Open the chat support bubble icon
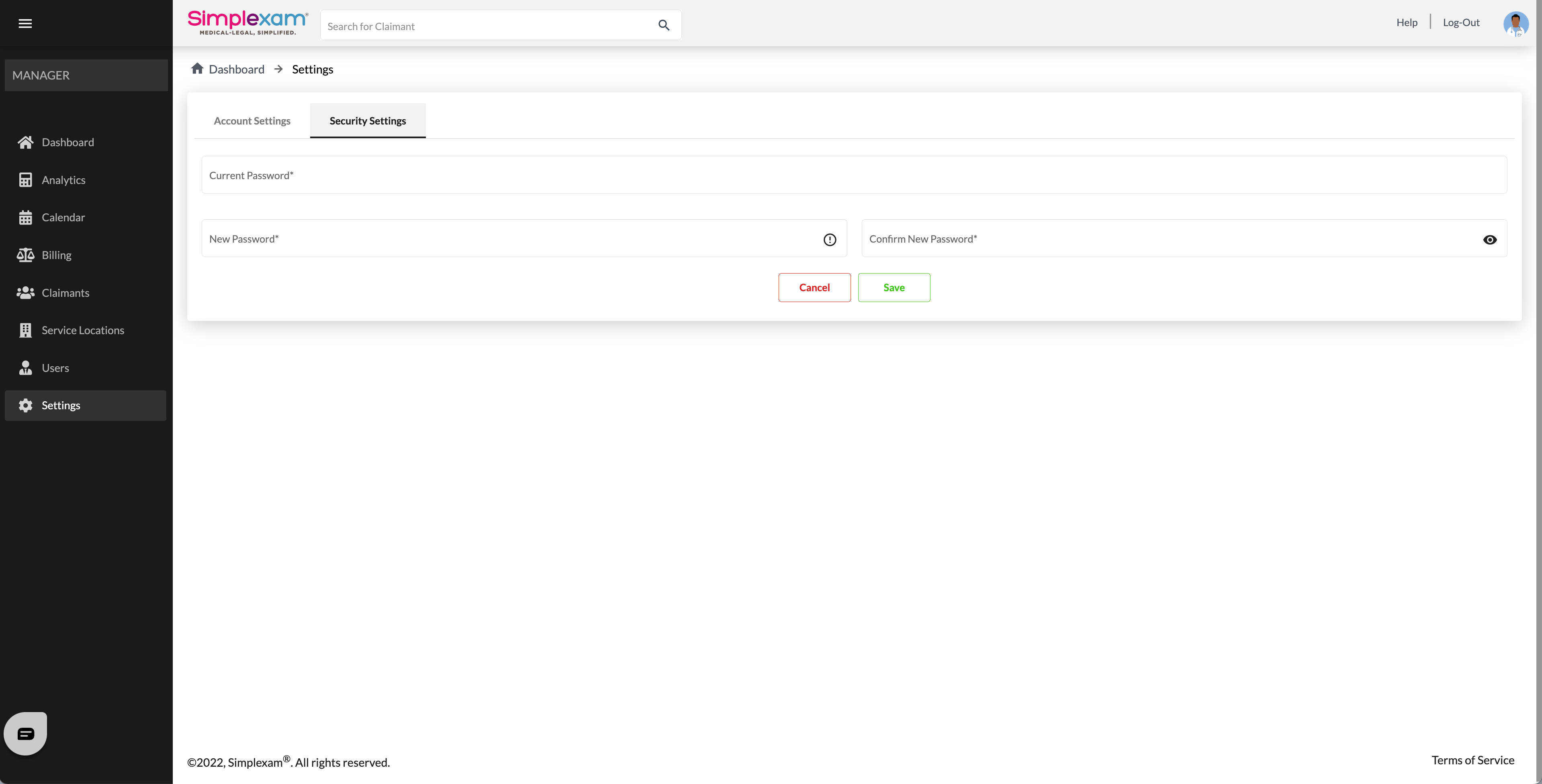 tap(25, 733)
